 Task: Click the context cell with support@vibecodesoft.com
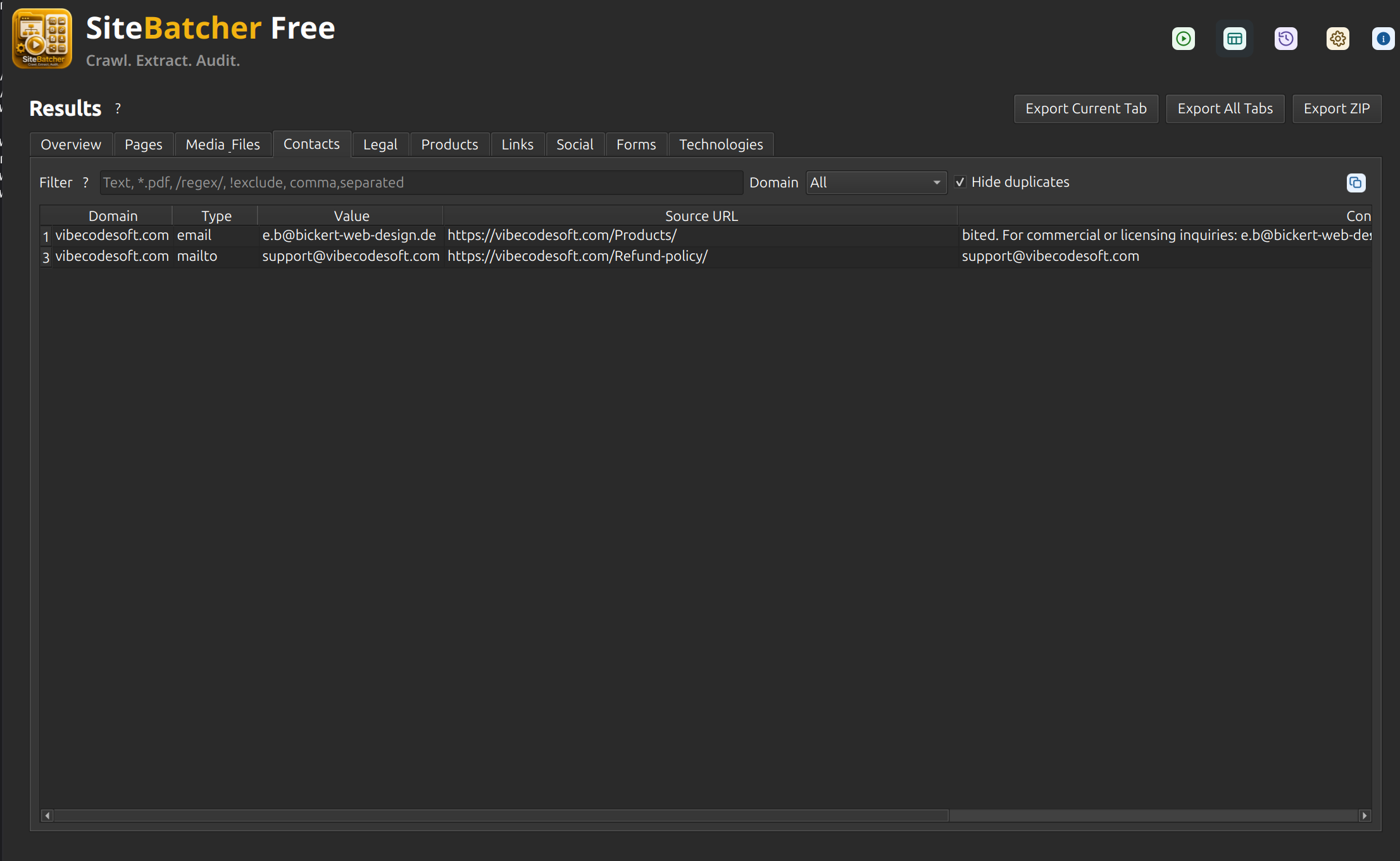pyautogui.click(x=1165, y=256)
